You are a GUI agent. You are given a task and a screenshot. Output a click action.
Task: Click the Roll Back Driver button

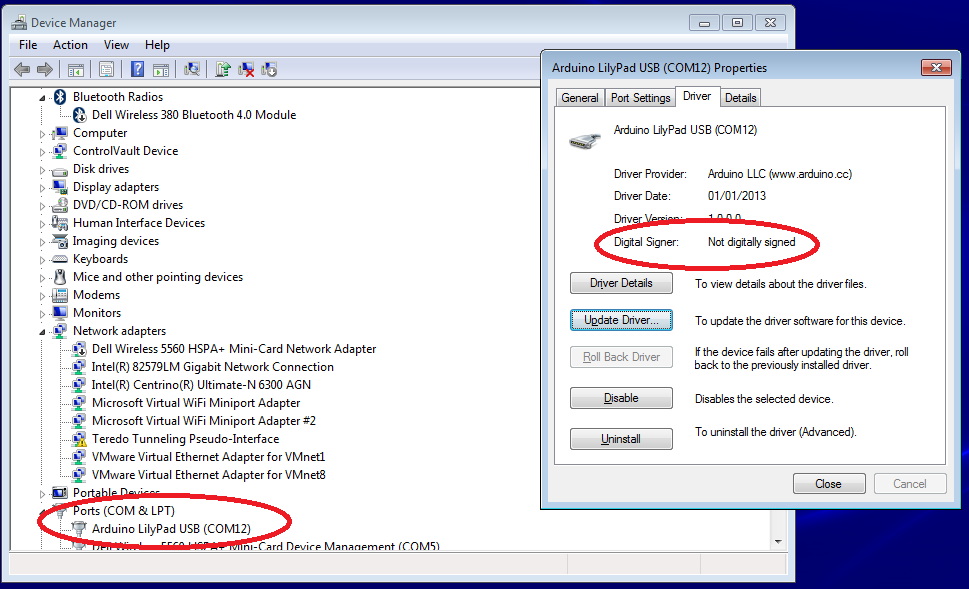621,357
